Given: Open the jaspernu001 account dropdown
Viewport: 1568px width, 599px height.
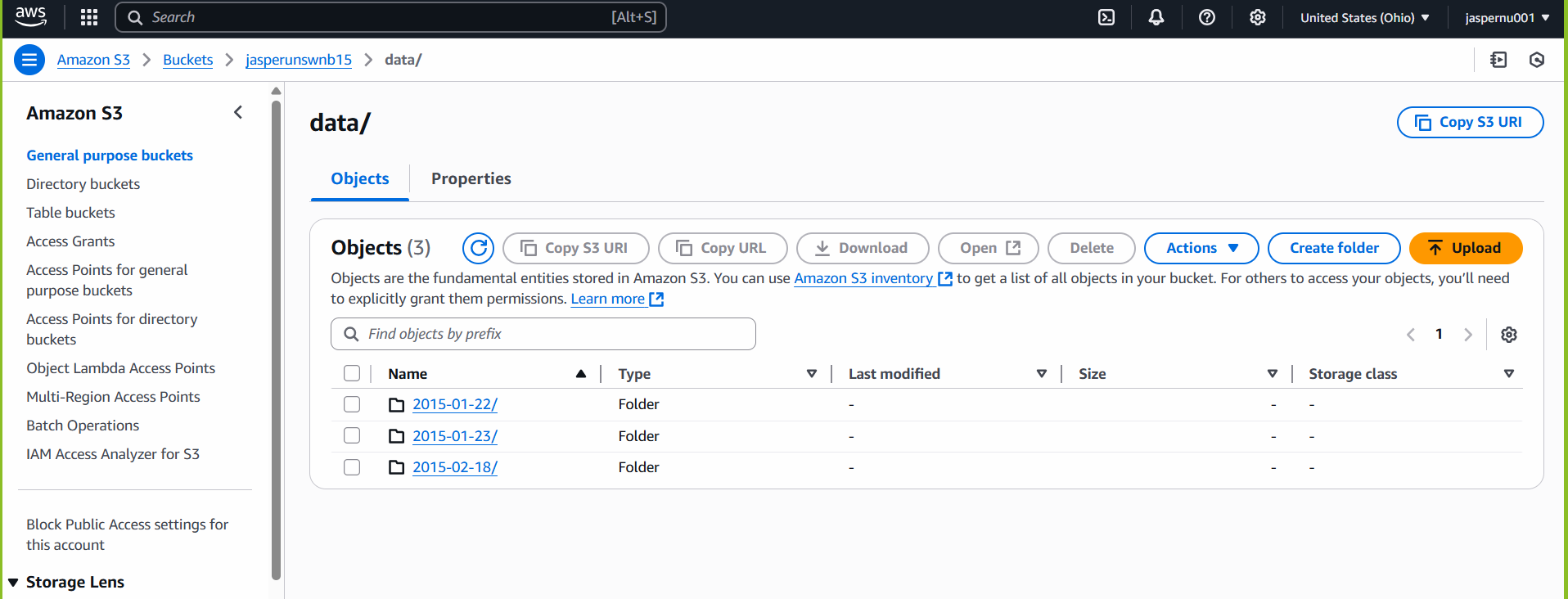Looking at the screenshot, I should pos(1507,17).
